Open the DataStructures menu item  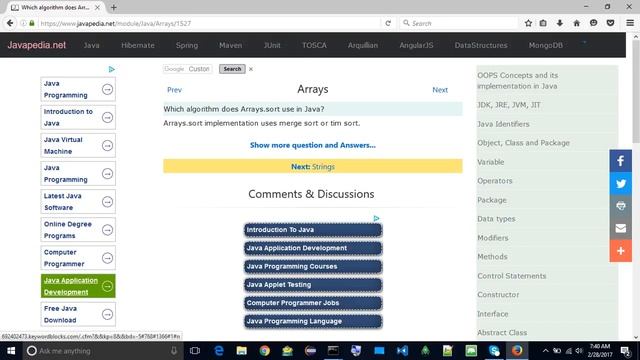[x=481, y=45]
